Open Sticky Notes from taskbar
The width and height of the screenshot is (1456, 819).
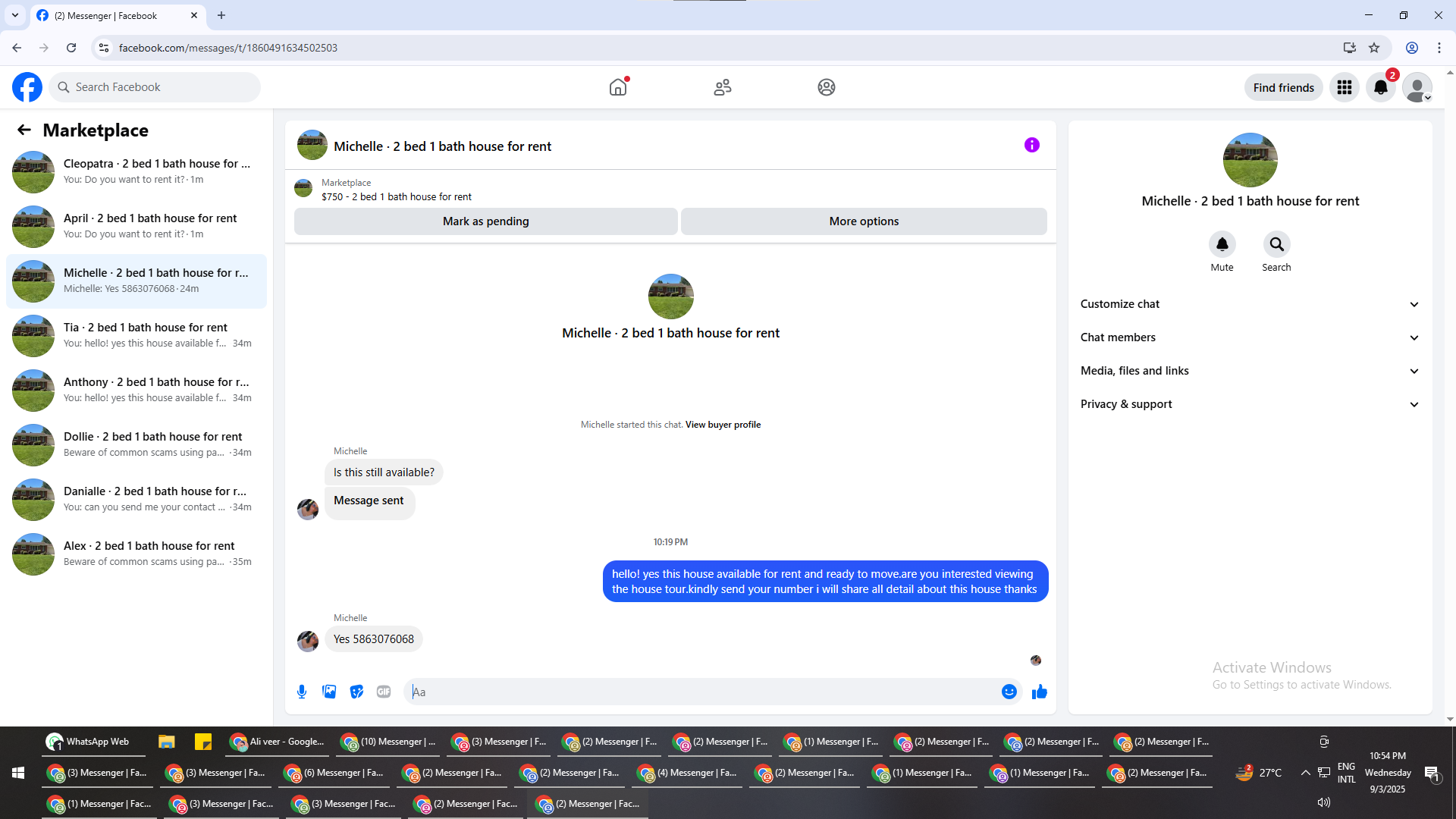pos(203,742)
